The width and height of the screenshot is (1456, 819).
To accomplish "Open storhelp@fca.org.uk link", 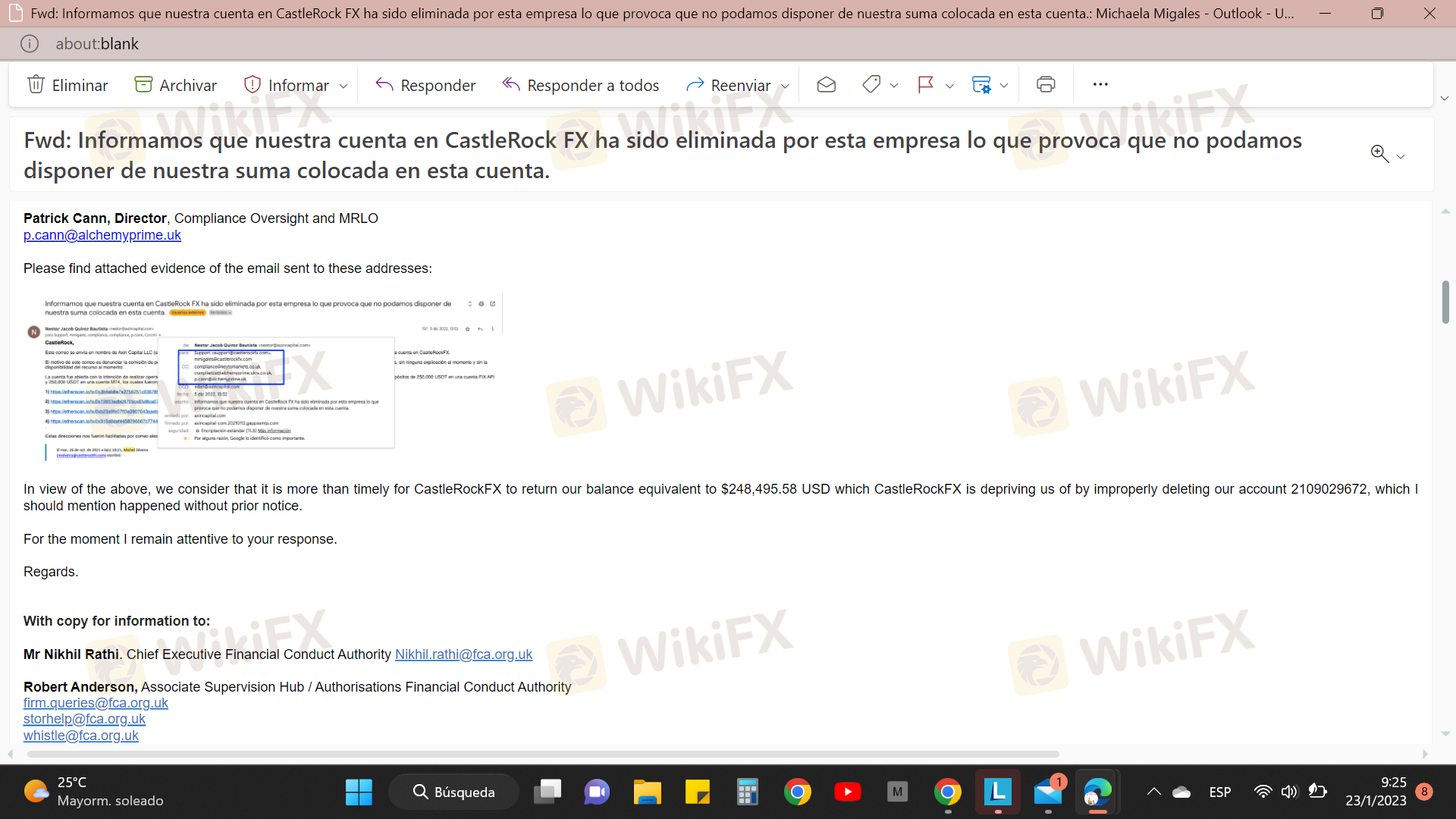I will tap(84, 719).
